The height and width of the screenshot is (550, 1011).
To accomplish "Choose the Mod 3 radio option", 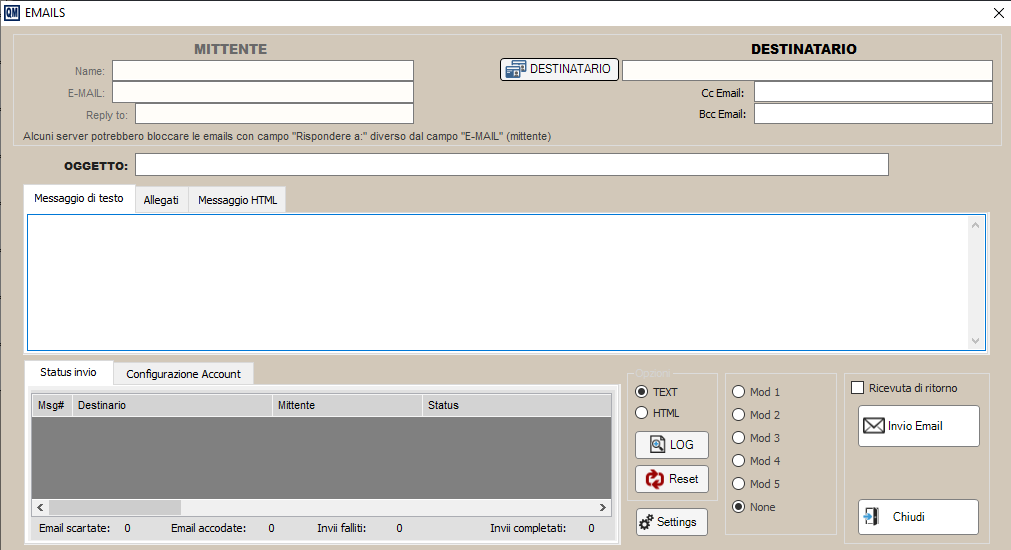I will tap(739, 438).
